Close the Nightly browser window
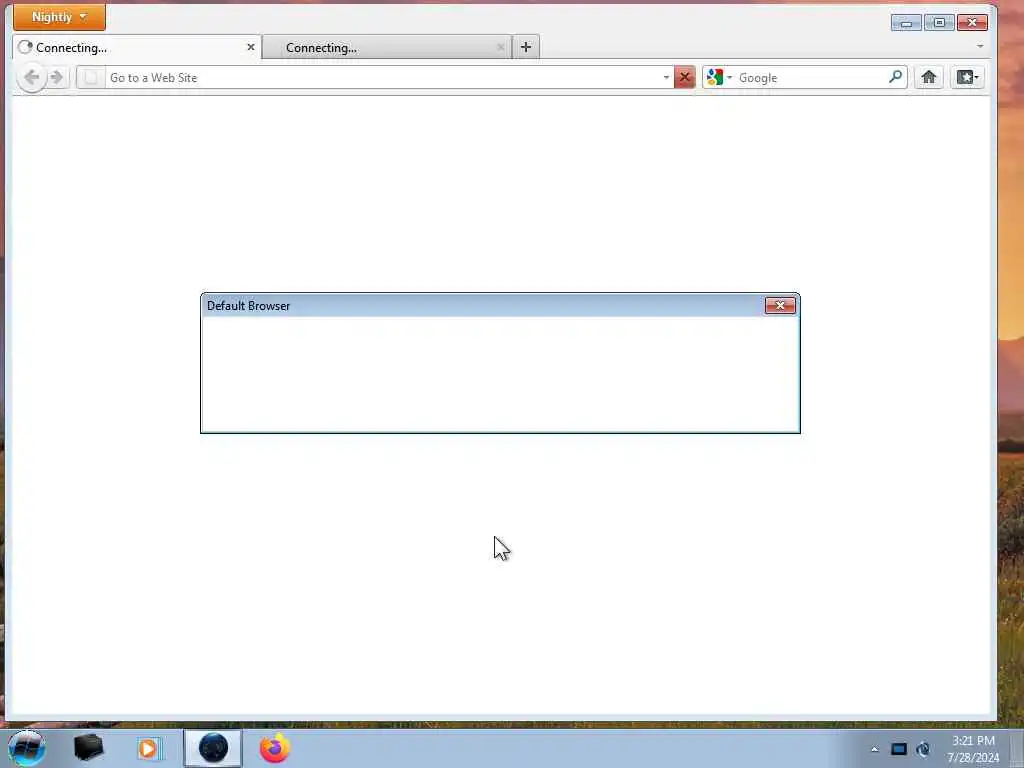The height and width of the screenshot is (768, 1024). click(972, 23)
